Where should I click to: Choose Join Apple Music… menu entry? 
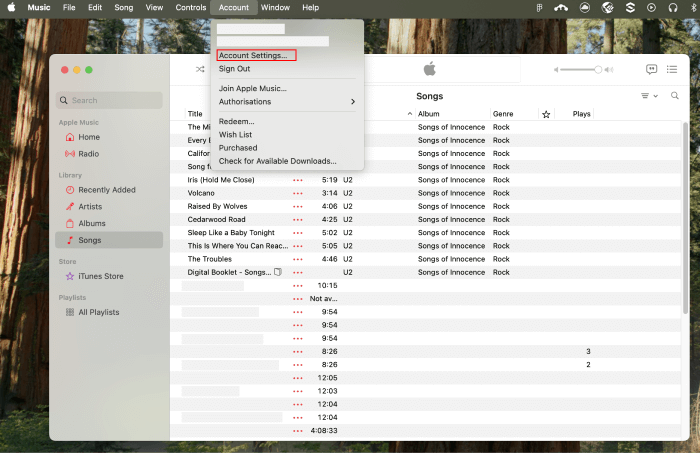(x=253, y=88)
